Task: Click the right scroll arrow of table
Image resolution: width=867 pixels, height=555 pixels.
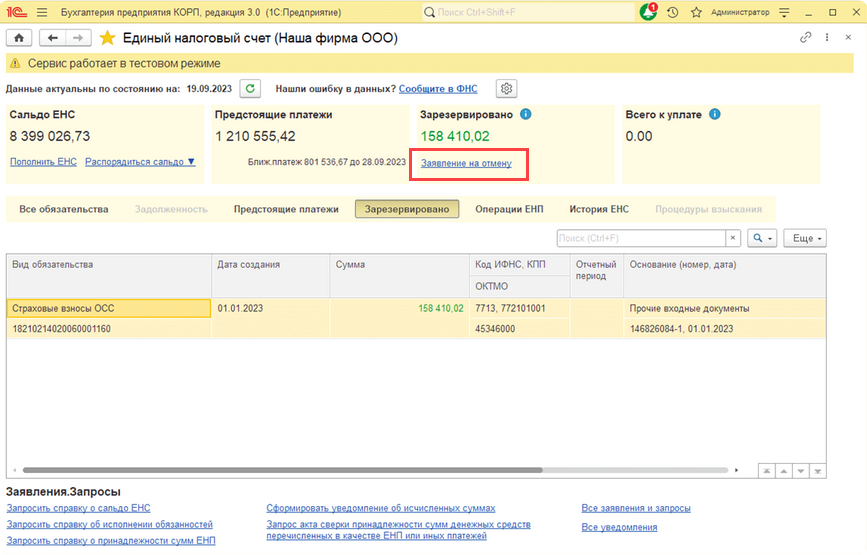Action: [x=737, y=470]
